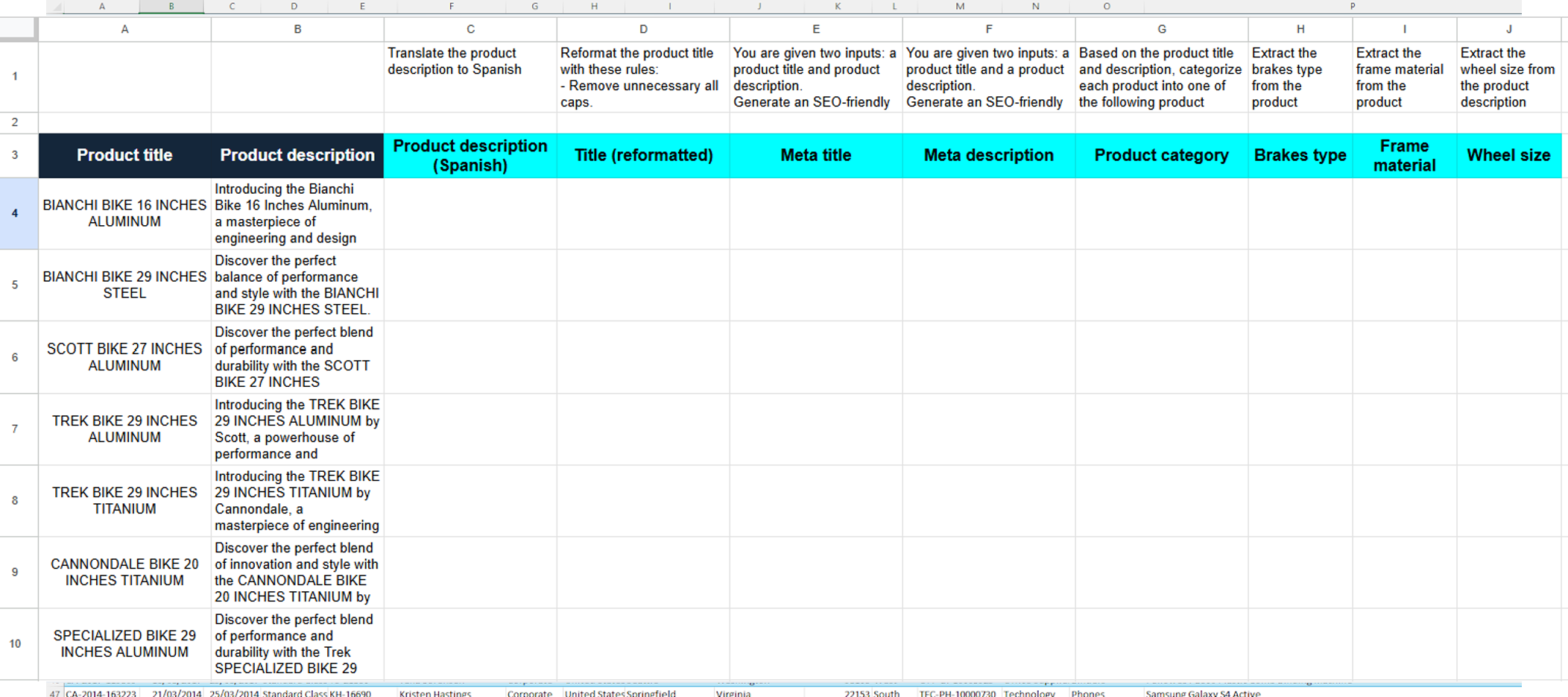
Task: Select the 'BIANCHI BIKE 16 INCHES ALUMINUM' cell
Action: [x=124, y=212]
